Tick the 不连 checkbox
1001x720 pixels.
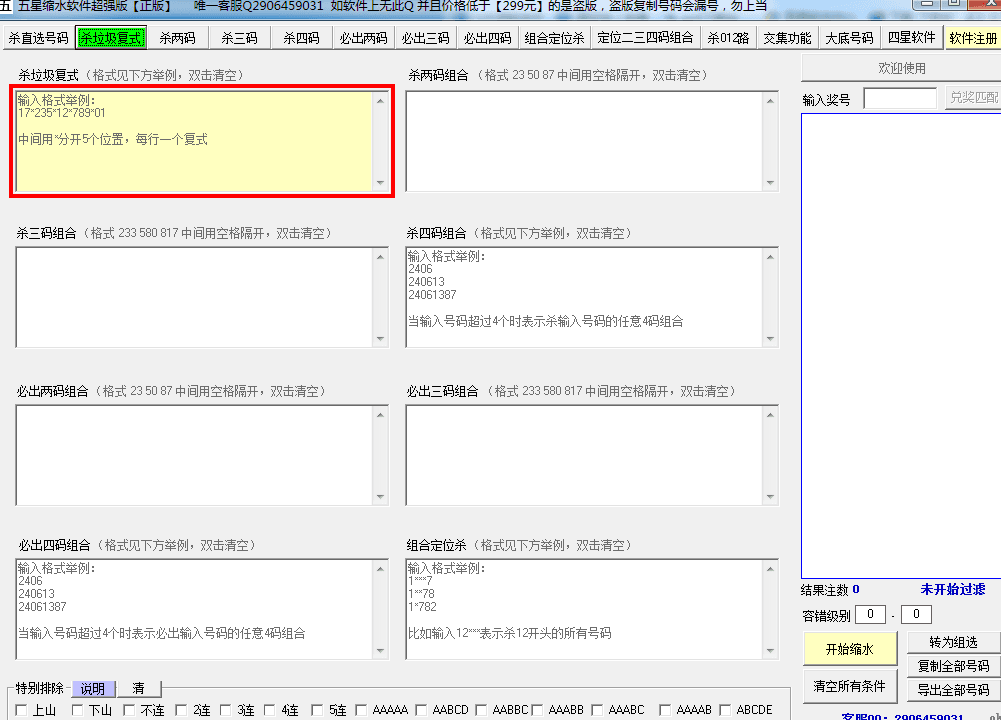(x=131, y=711)
